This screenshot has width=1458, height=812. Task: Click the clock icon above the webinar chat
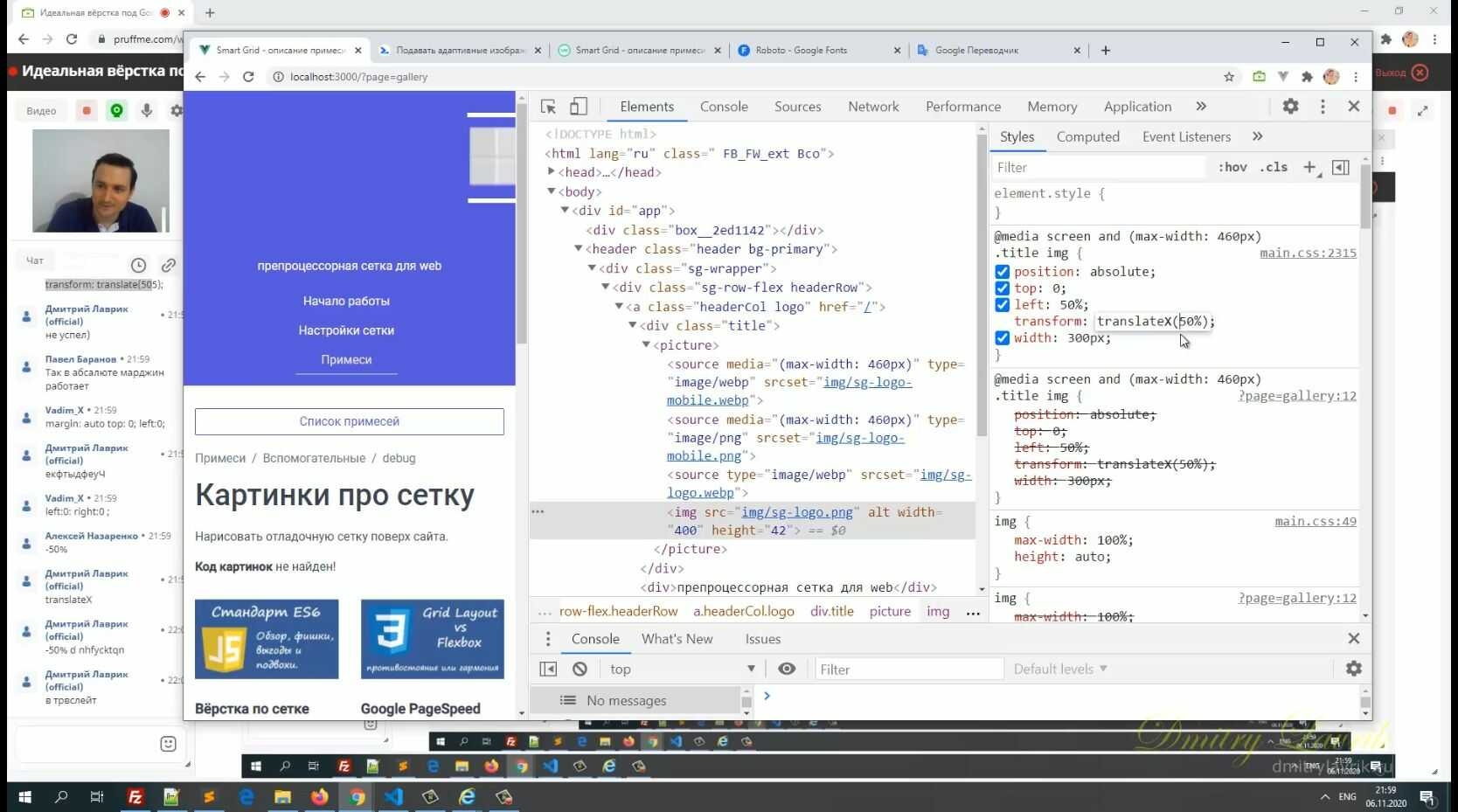click(x=138, y=265)
